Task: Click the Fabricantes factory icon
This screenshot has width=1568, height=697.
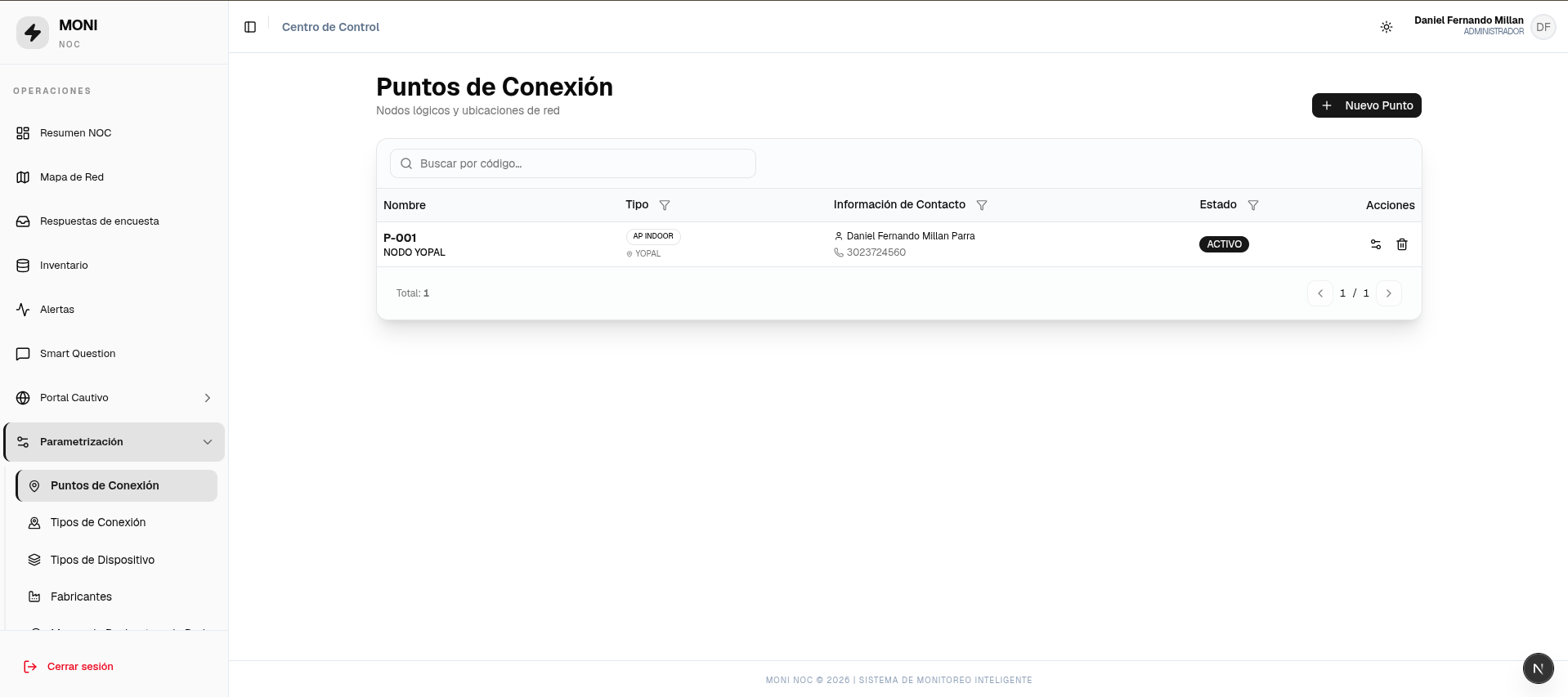Action: pyautogui.click(x=34, y=596)
